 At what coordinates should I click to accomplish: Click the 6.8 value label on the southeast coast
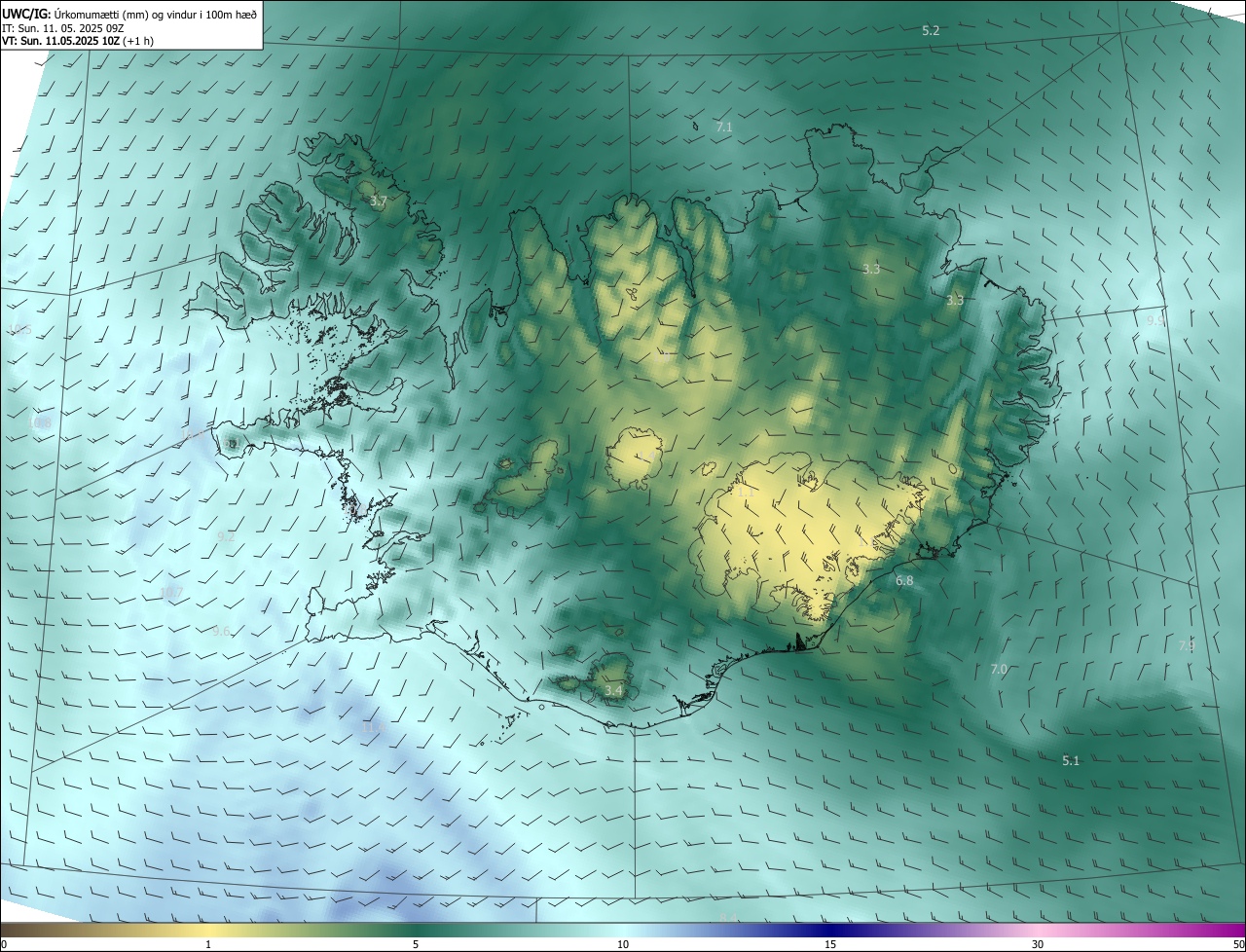click(x=904, y=581)
